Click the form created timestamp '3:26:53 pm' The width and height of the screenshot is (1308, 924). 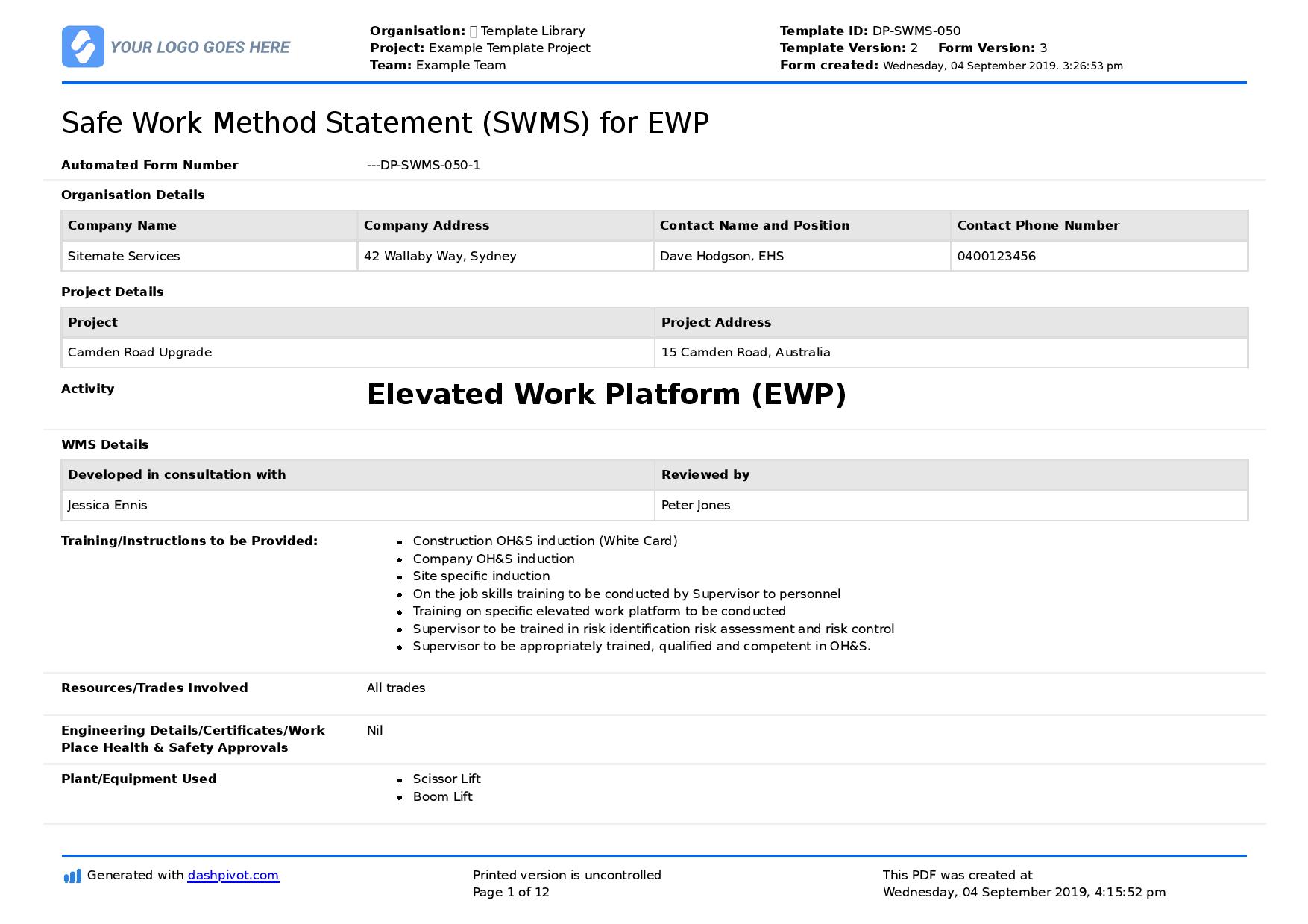click(x=1092, y=66)
